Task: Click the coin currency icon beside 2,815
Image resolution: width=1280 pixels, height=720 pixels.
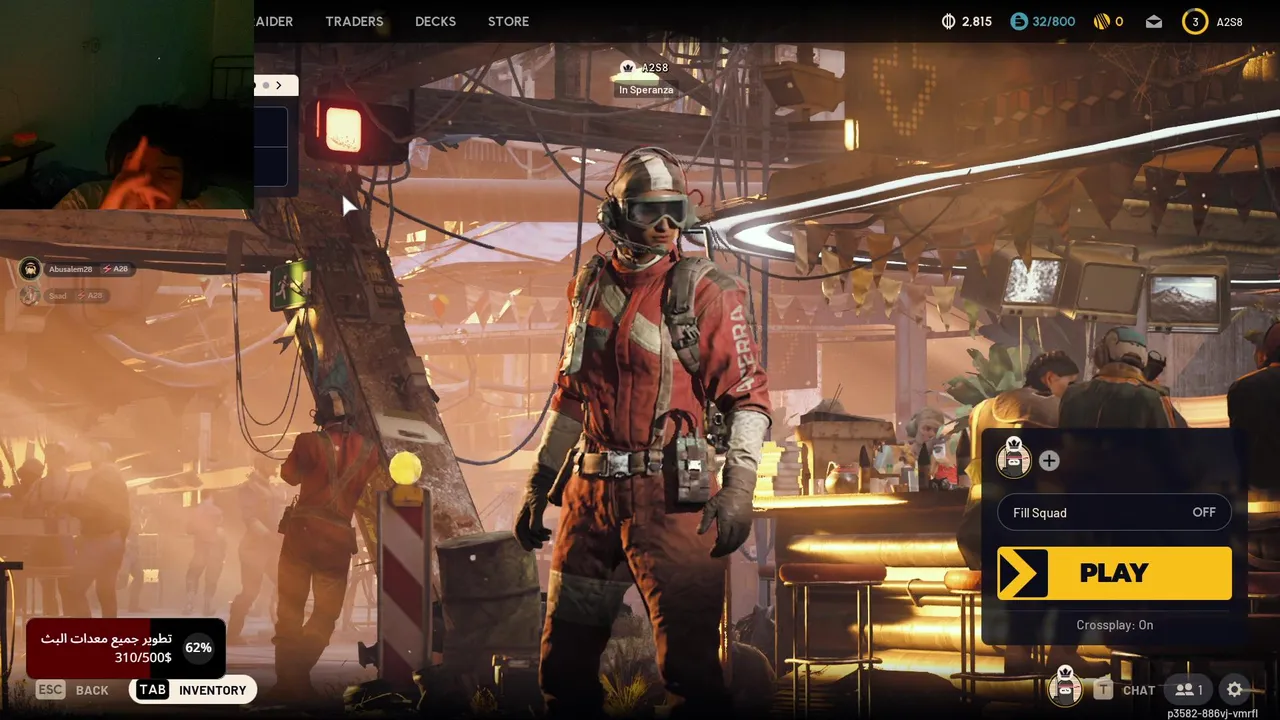Action: pos(948,21)
